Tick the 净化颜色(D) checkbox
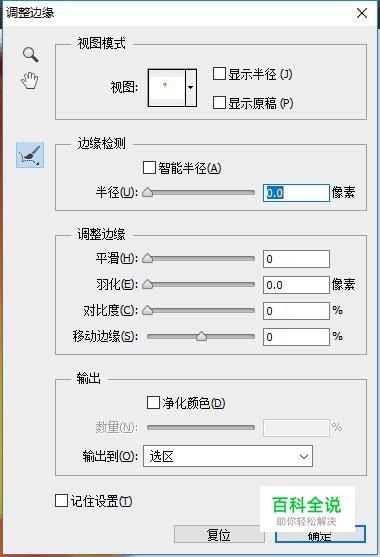 pyautogui.click(x=153, y=402)
